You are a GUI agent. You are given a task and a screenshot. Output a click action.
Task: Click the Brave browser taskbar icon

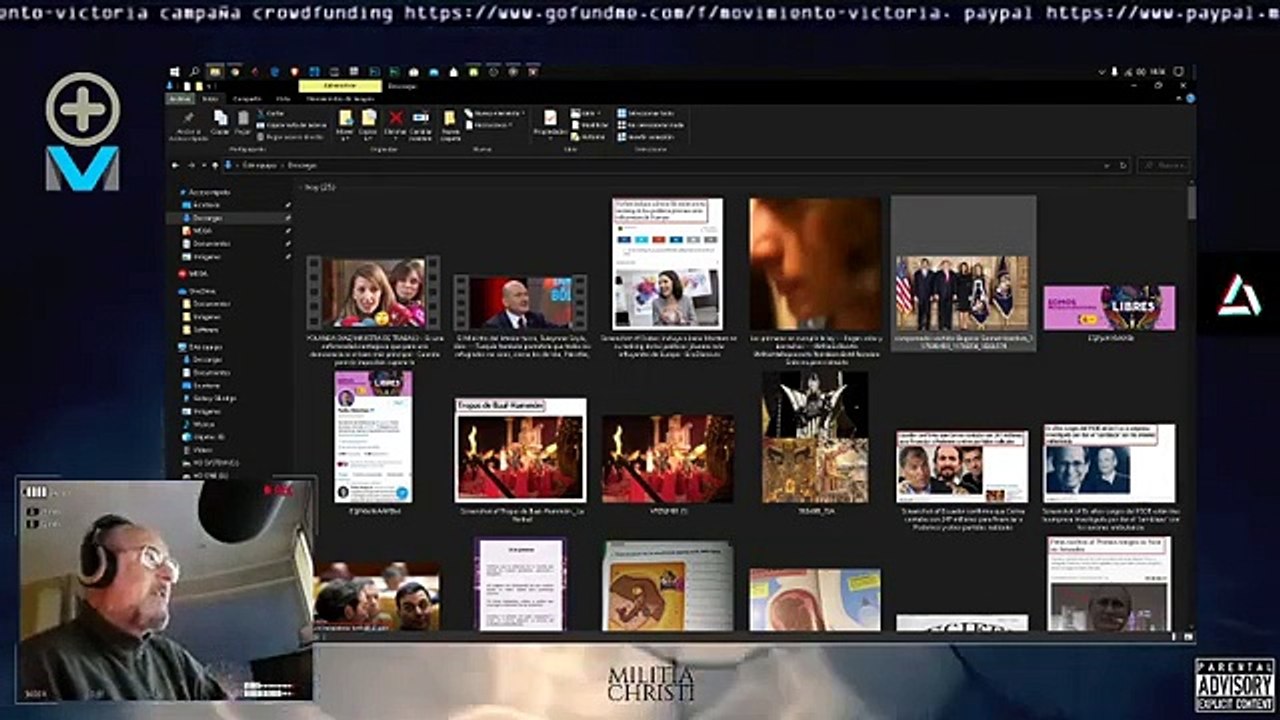click(x=294, y=72)
